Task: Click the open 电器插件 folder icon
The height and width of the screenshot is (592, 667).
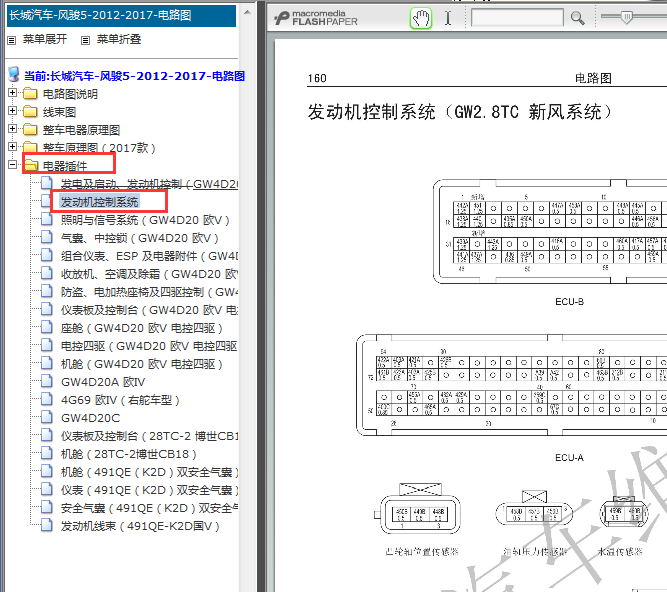Action: [31, 165]
